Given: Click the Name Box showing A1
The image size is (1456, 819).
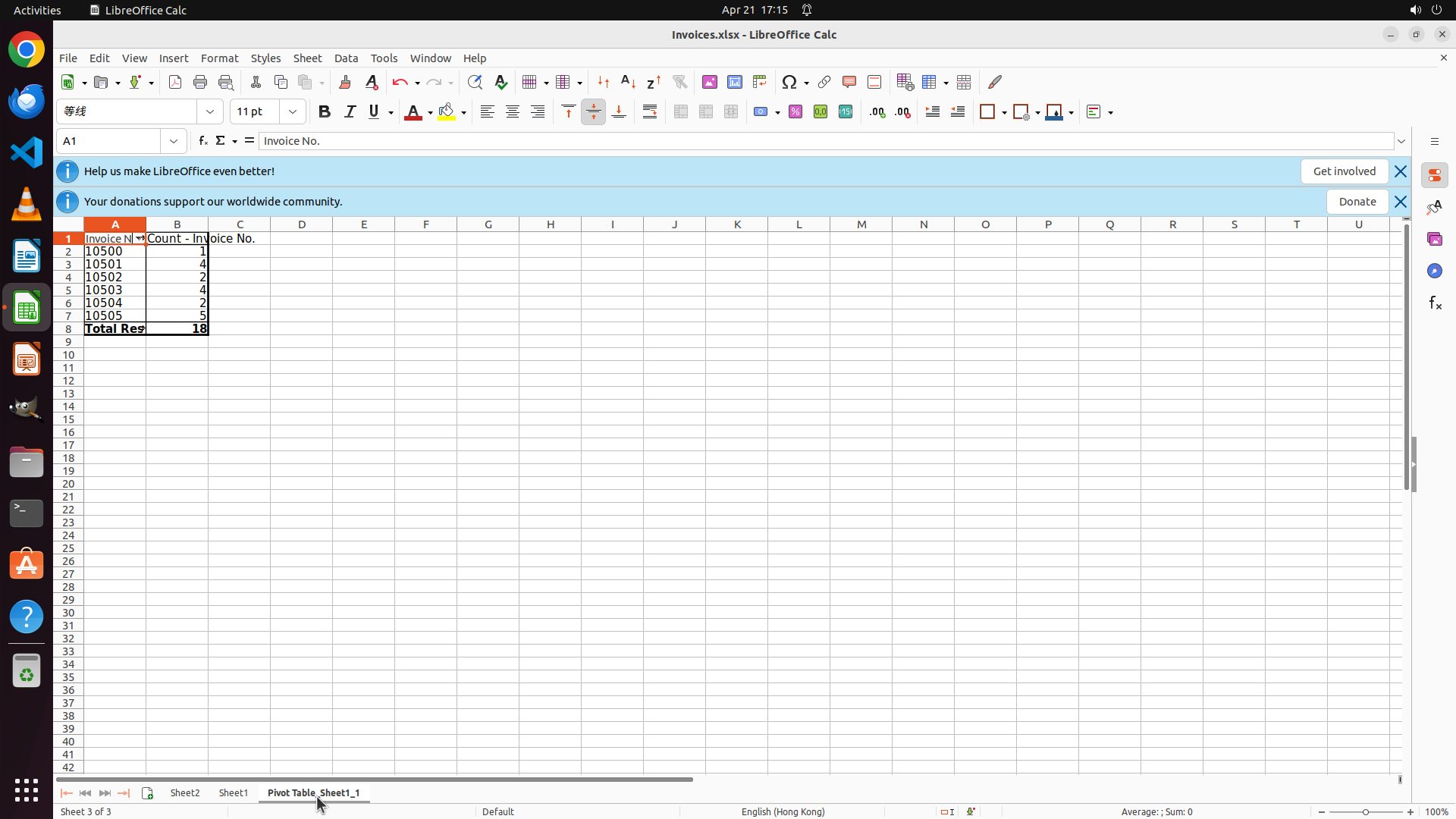Looking at the screenshot, I should coord(108,141).
